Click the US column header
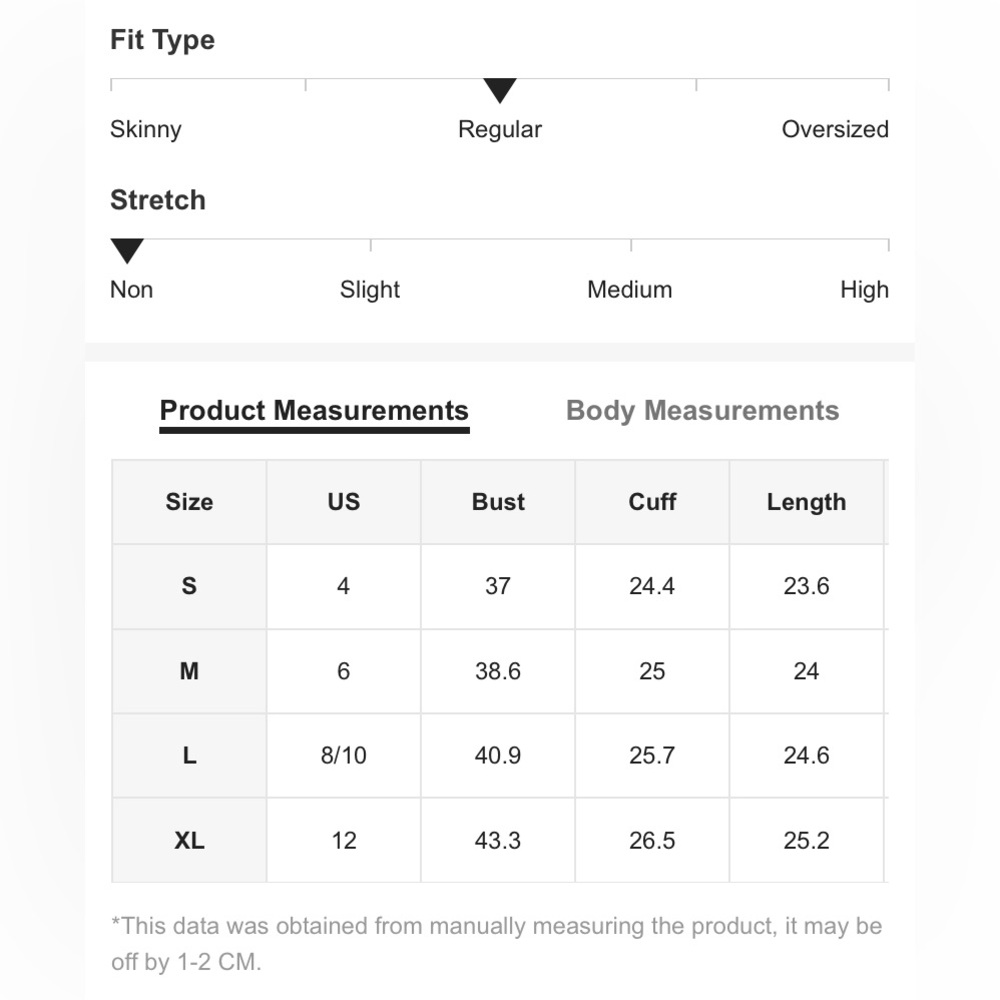1000x1000 pixels. pos(344,502)
